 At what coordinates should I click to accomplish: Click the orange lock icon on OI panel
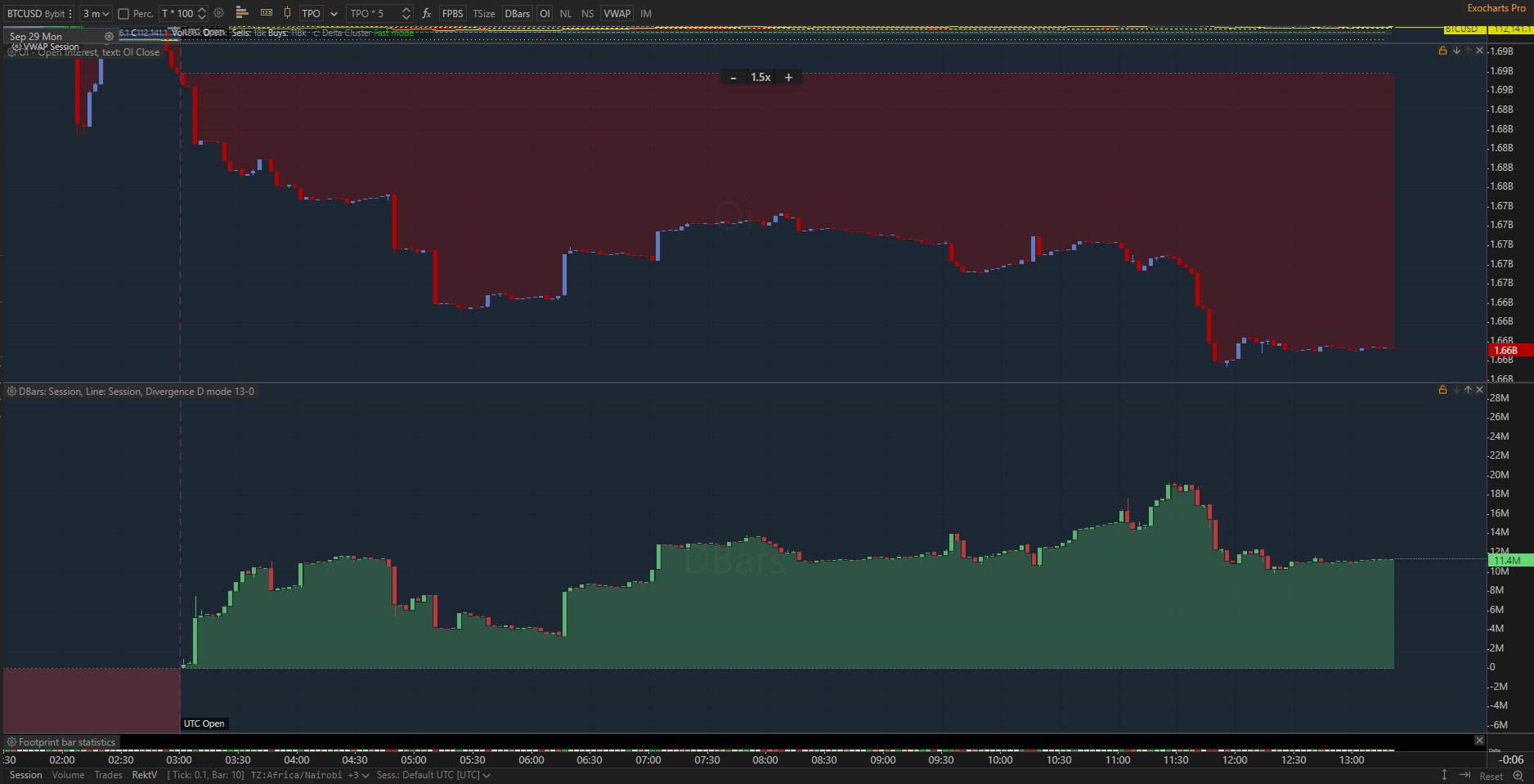point(1442,51)
